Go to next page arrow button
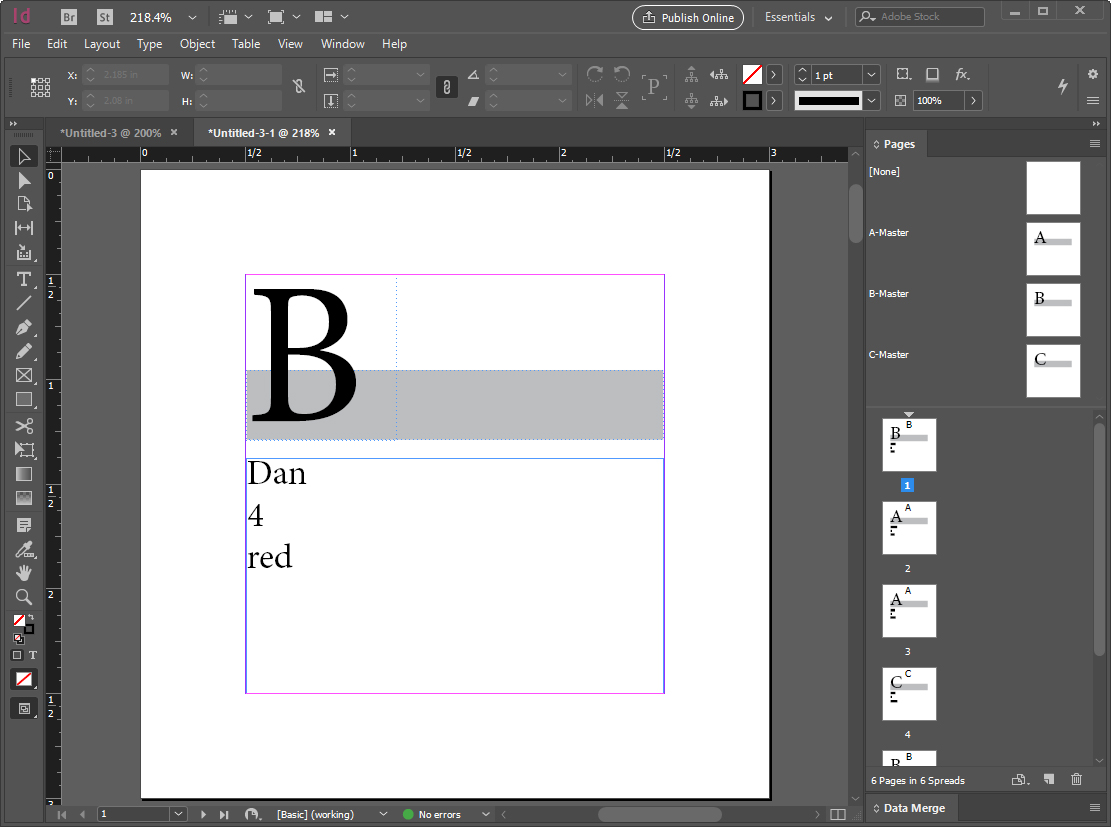Viewport: 1111px width, 828px height. pos(204,815)
